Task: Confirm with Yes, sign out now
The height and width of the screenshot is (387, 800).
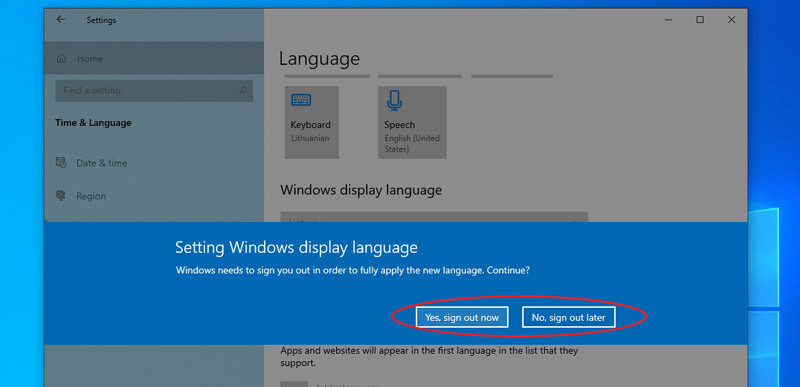Action: point(462,317)
